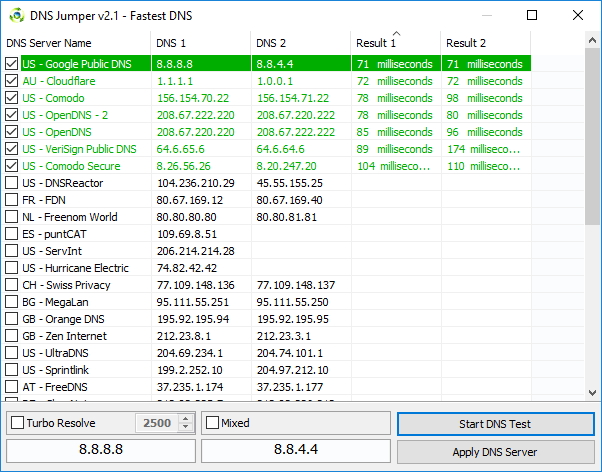
Task: Click the Apply DNS Server button
Action: (496, 452)
